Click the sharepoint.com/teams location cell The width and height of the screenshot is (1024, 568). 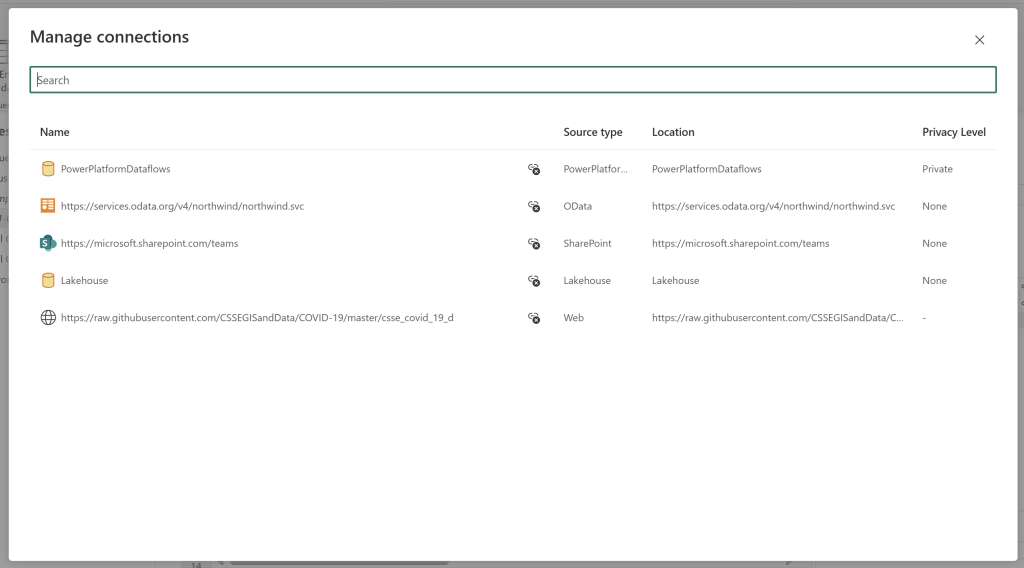click(x=741, y=244)
